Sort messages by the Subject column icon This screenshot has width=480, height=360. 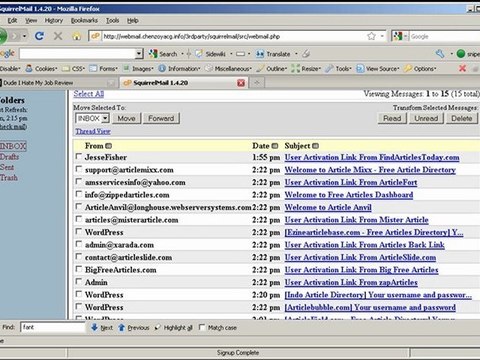coord(315,146)
